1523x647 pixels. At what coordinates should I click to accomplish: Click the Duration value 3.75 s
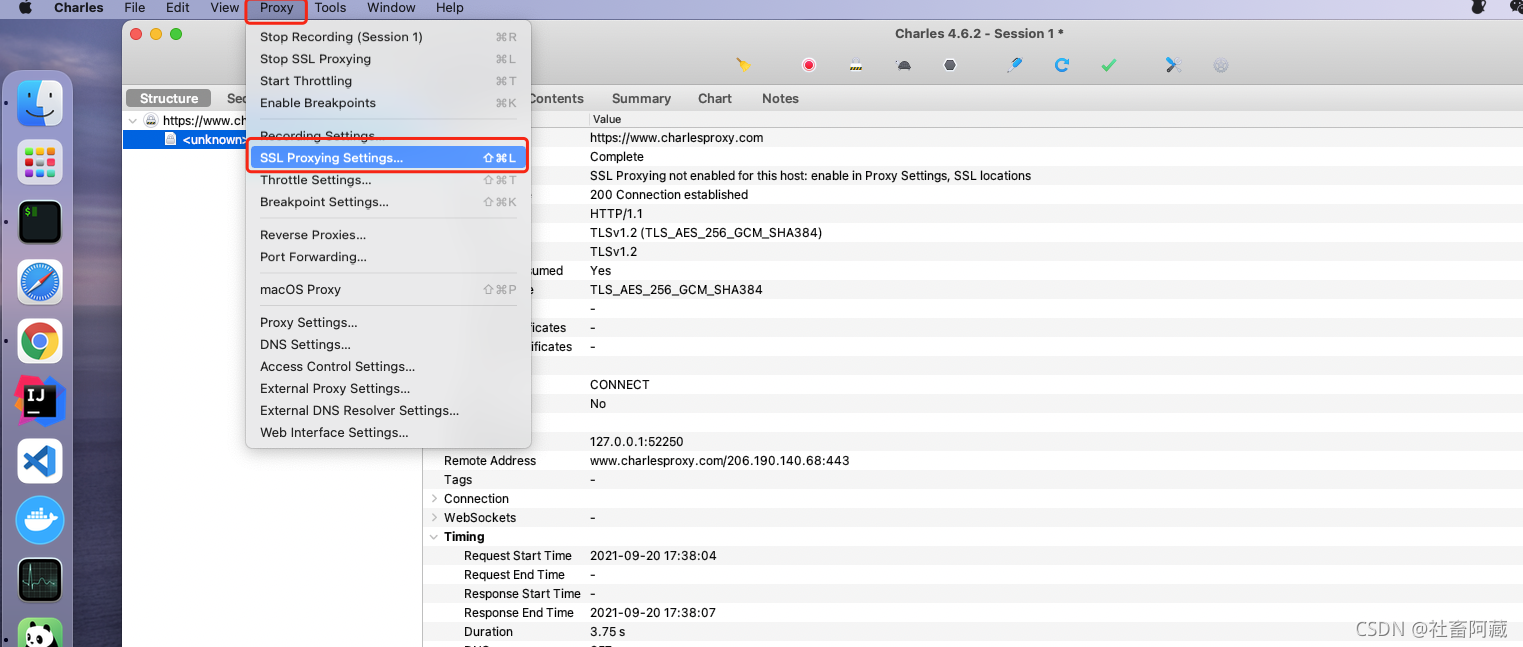pyautogui.click(x=607, y=632)
